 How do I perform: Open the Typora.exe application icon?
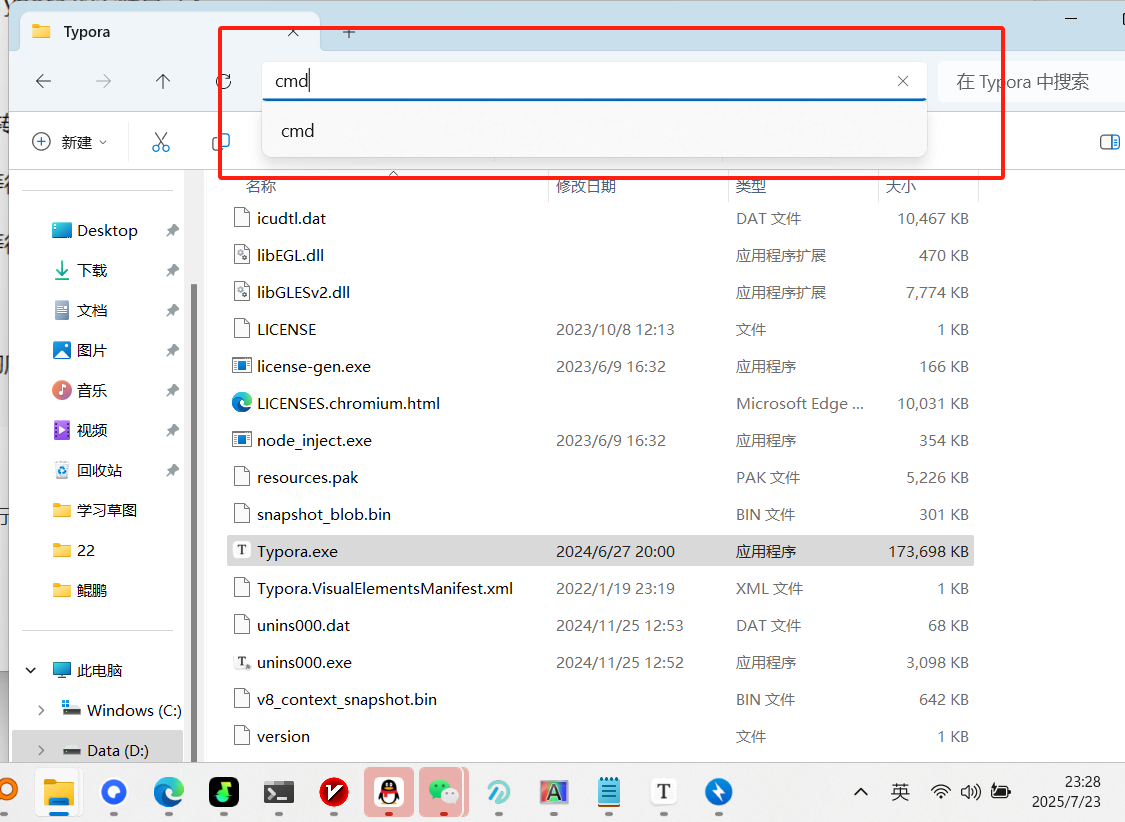[x=242, y=551]
